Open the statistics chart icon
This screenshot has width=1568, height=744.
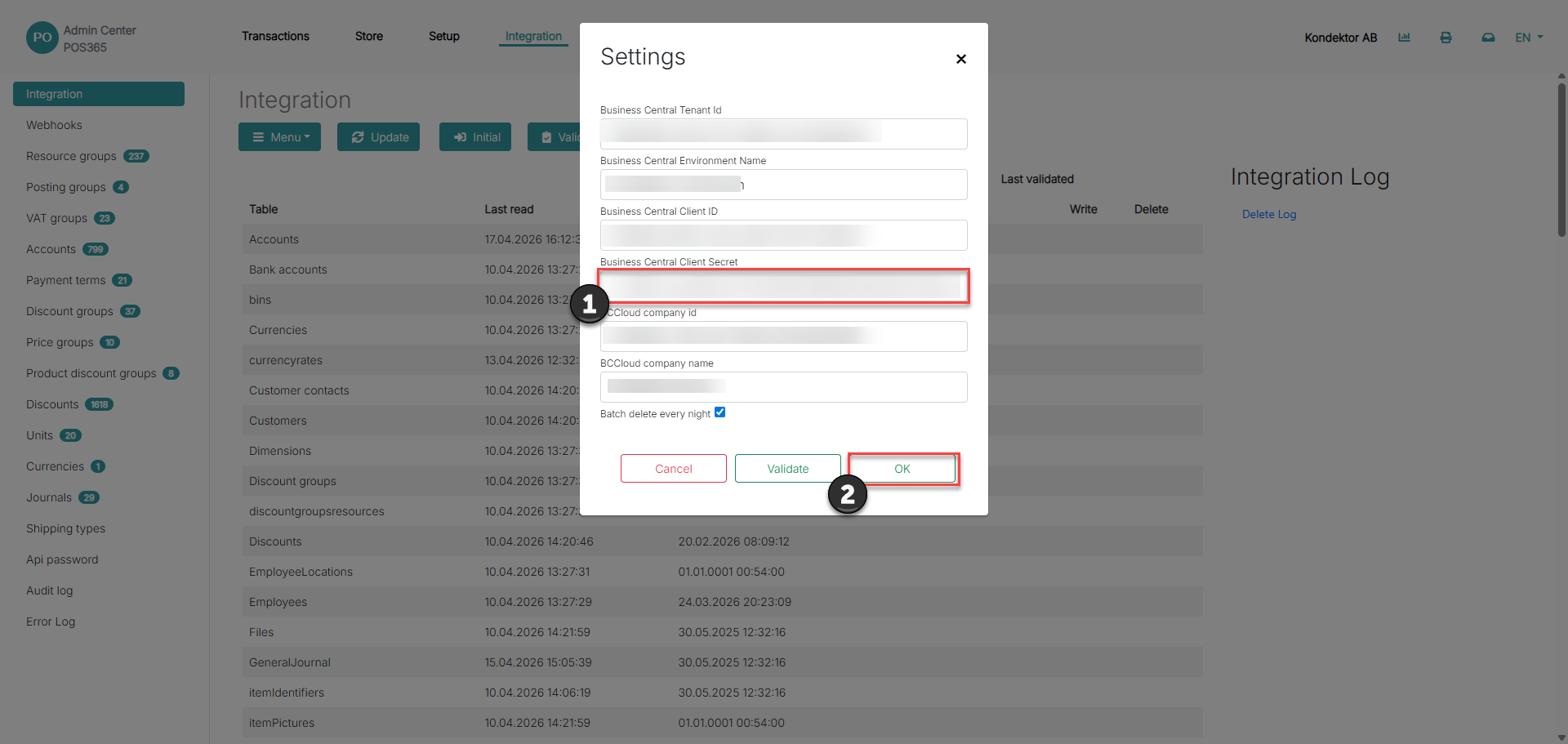click(x=1404, y=38)
